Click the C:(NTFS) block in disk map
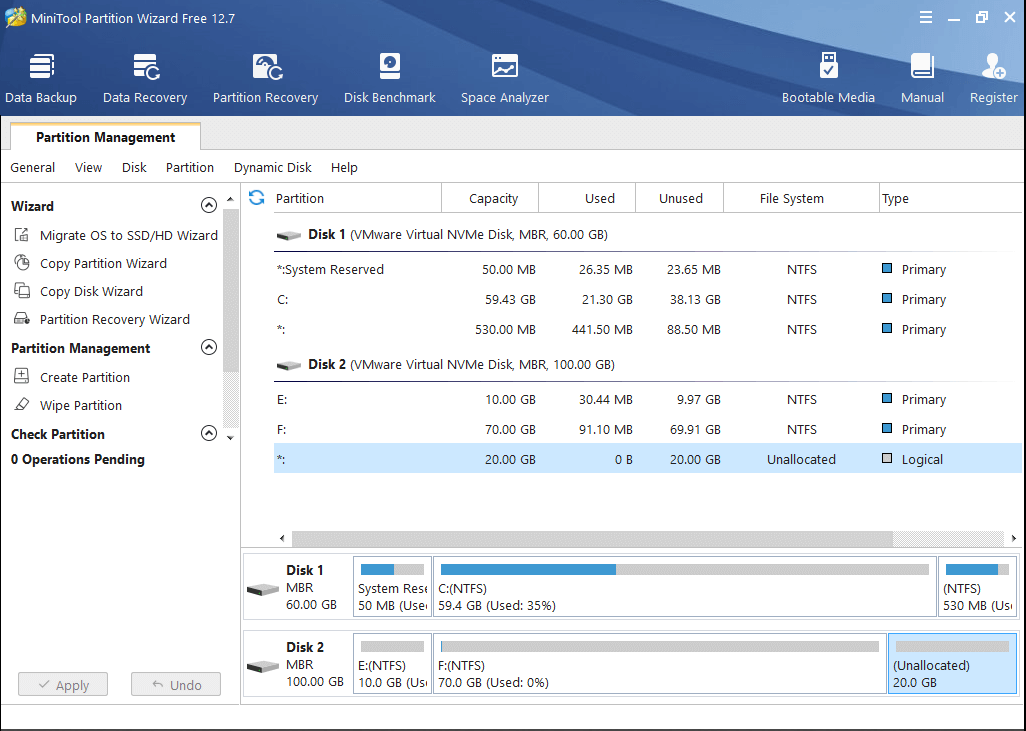This screenshot has height=731, width=1026. 684,586
